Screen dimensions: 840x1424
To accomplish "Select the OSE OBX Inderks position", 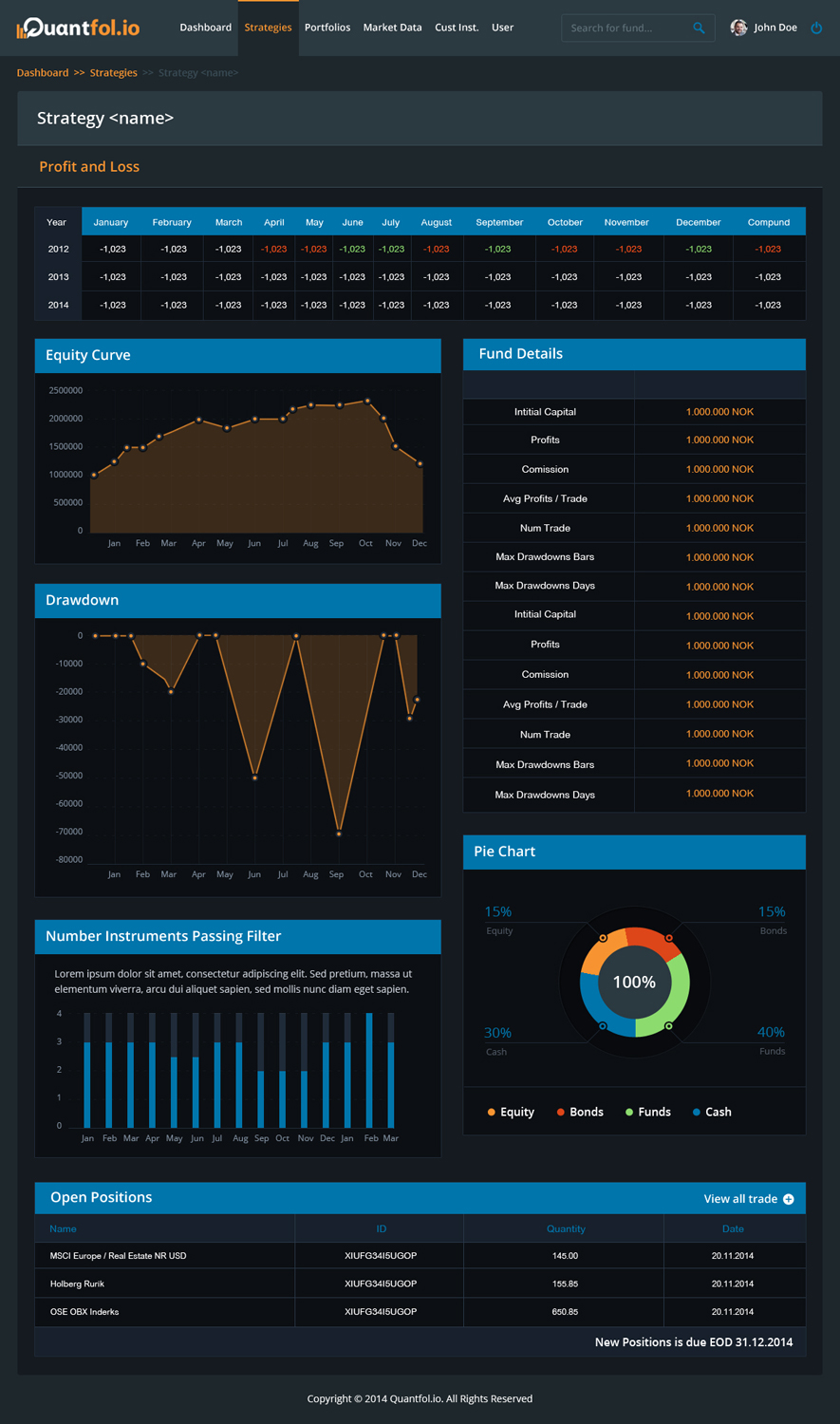I will tap(84, 1312).
